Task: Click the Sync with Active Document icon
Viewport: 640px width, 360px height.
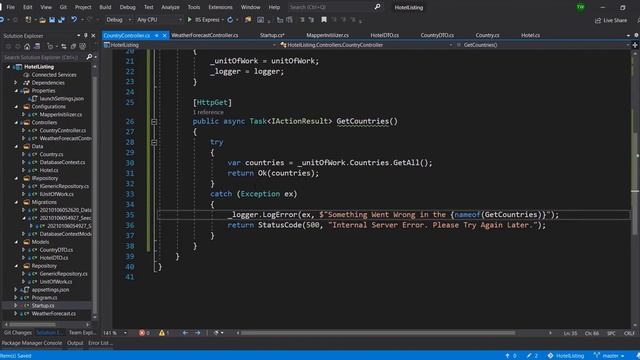Action: point(64,46)
